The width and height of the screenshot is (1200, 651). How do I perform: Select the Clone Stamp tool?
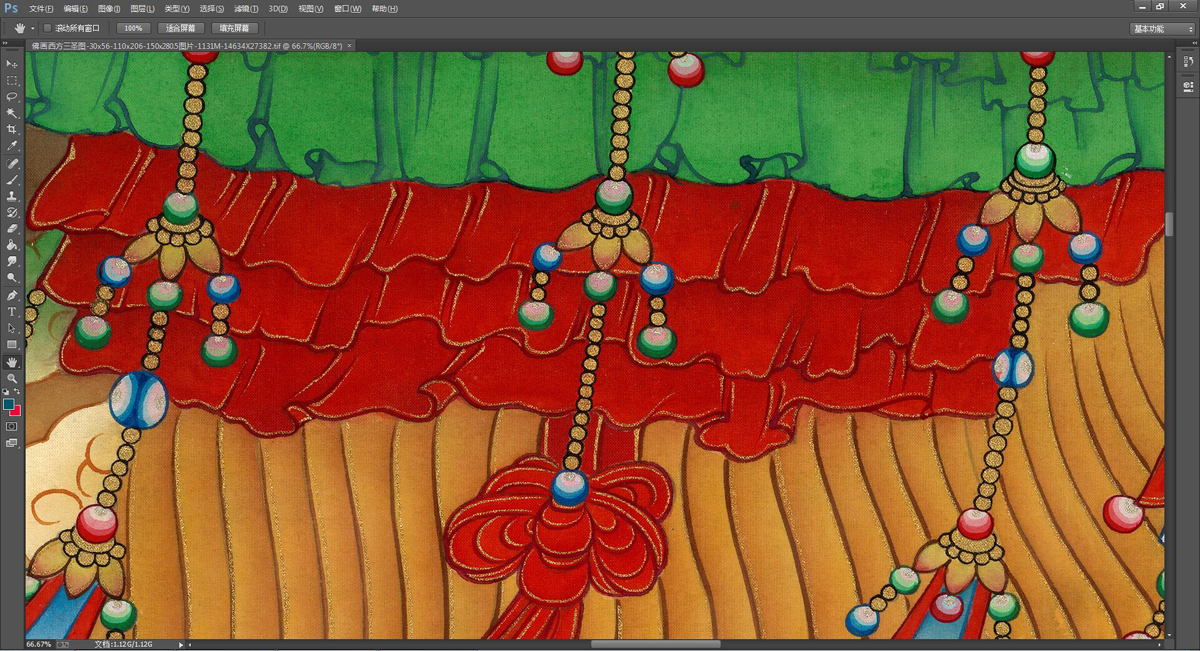coord(12,196)
